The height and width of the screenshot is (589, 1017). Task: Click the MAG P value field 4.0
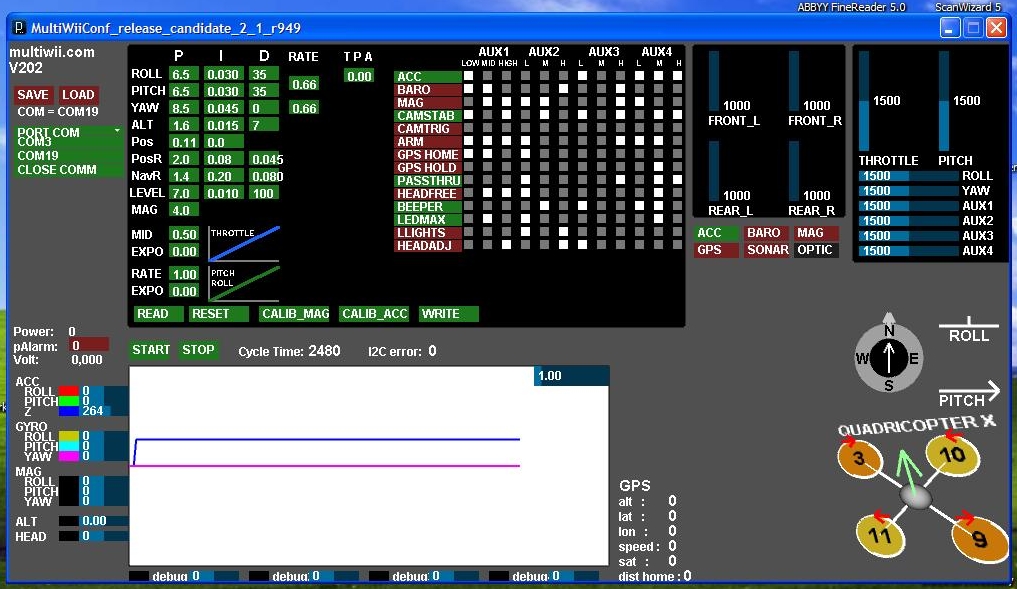tap(184, 210)
